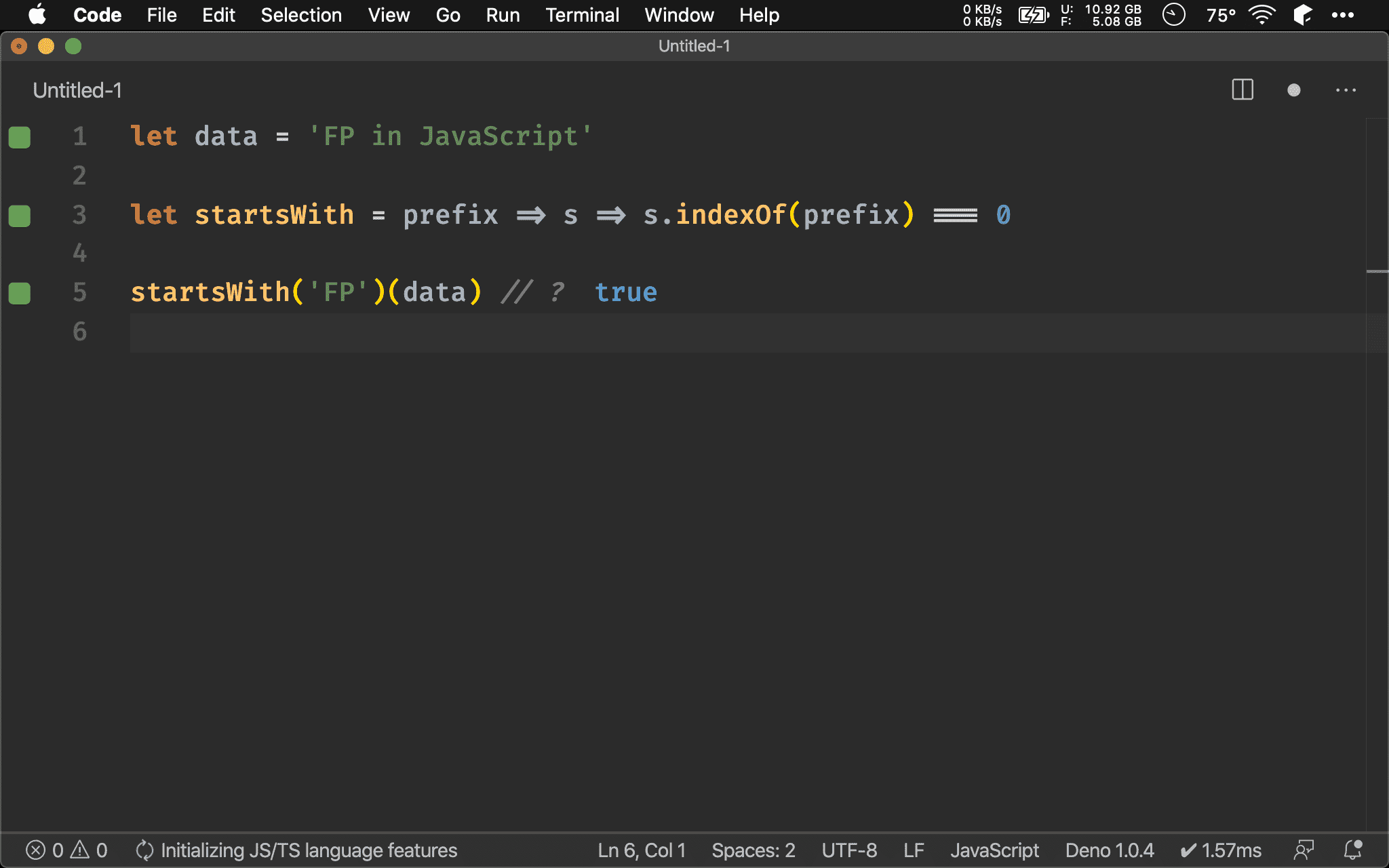Screen dimensions: 1389x868
Task: Select the Untitled-1 editor tab
Action: (x=77, y=90)
